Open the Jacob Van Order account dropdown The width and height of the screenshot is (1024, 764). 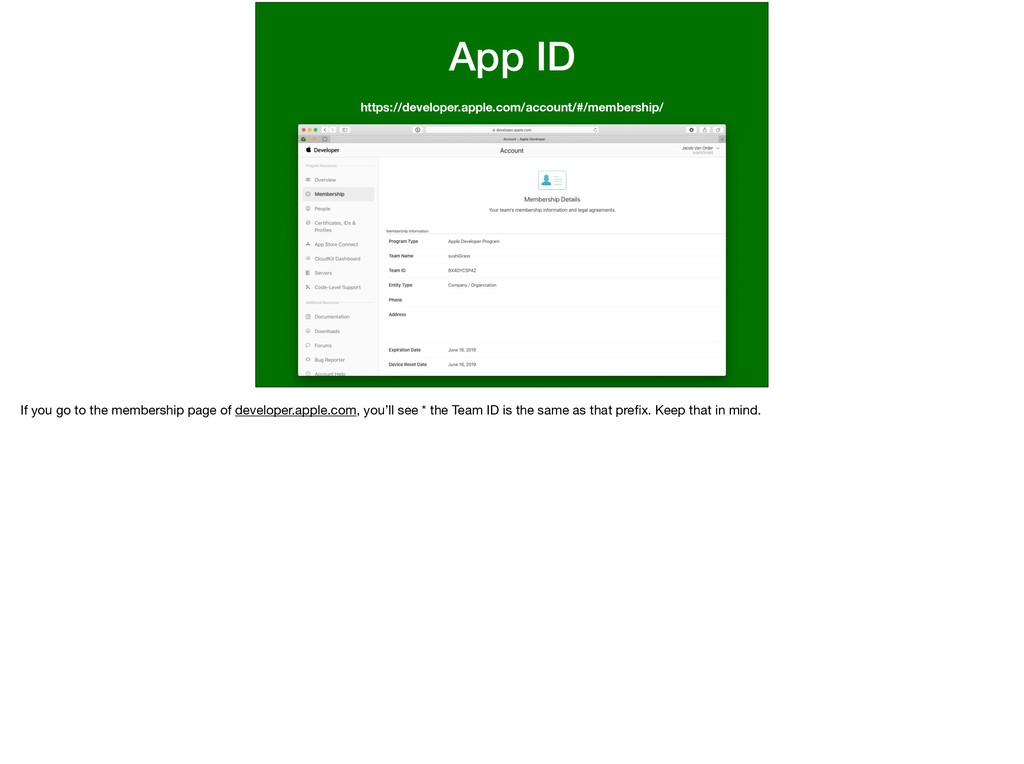[x=700, y=149]
